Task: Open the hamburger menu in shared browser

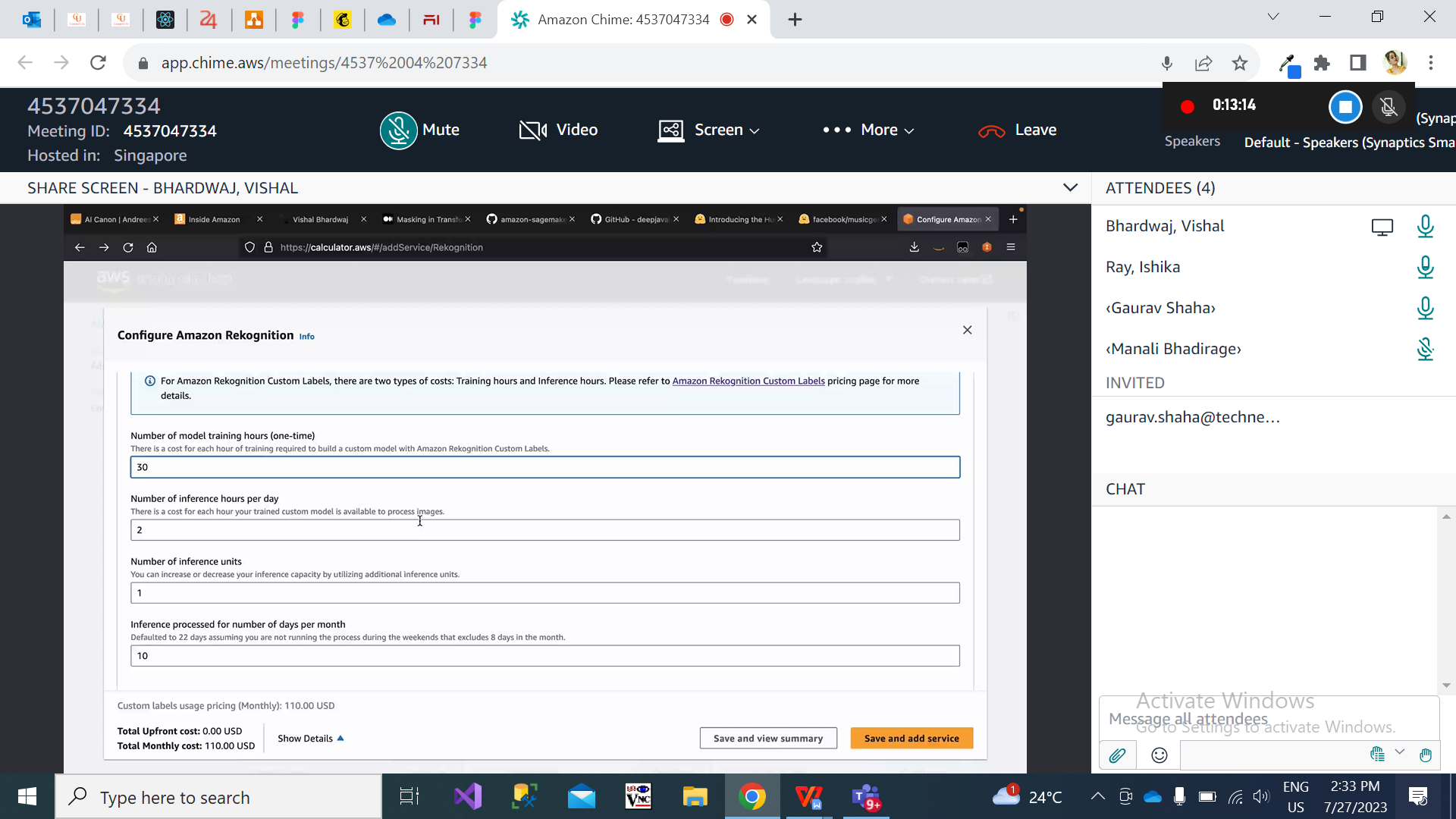Action: [x=1011, y=247]
